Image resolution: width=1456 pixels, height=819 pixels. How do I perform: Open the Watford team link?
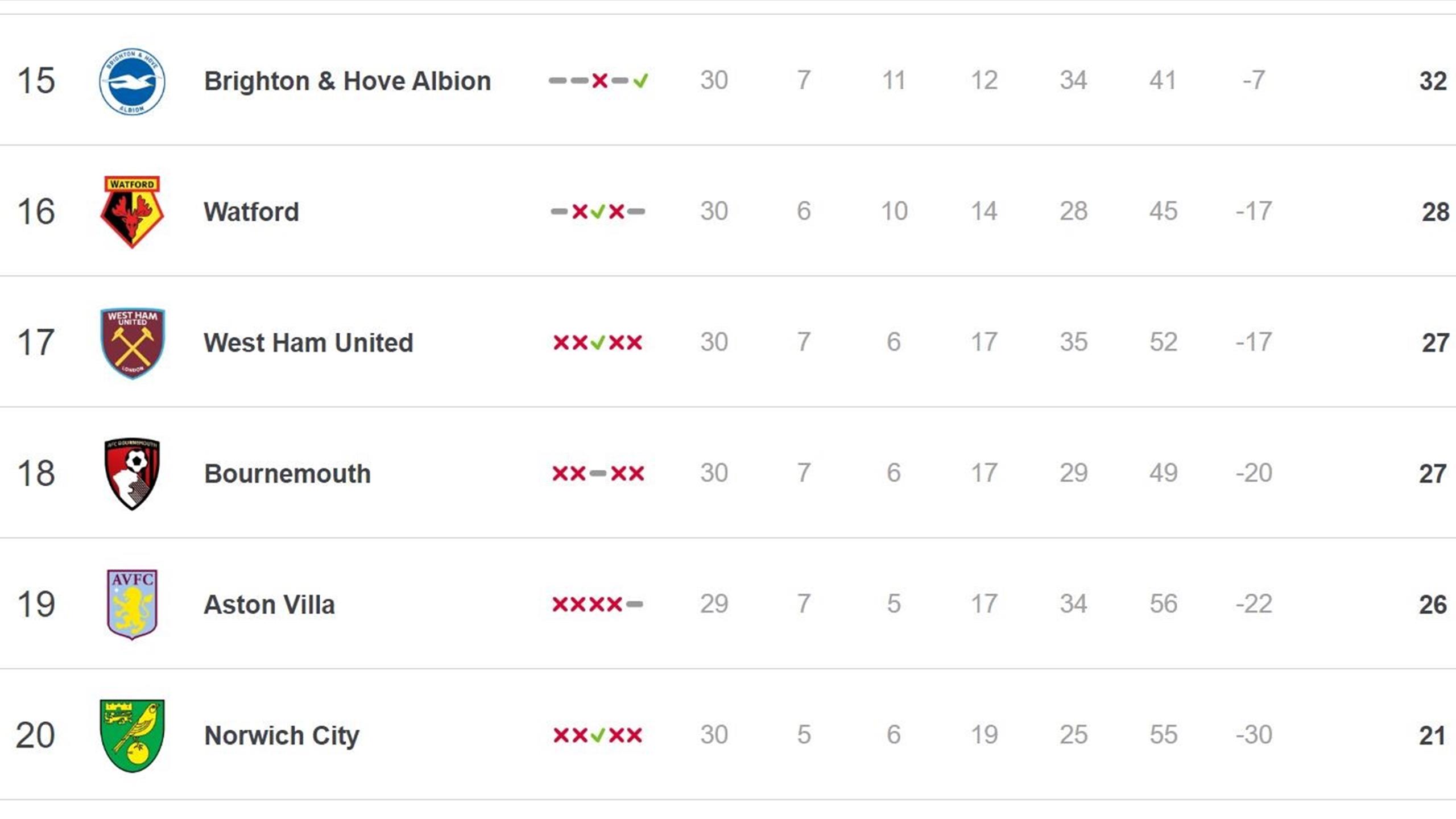click(x=251, y=212)
